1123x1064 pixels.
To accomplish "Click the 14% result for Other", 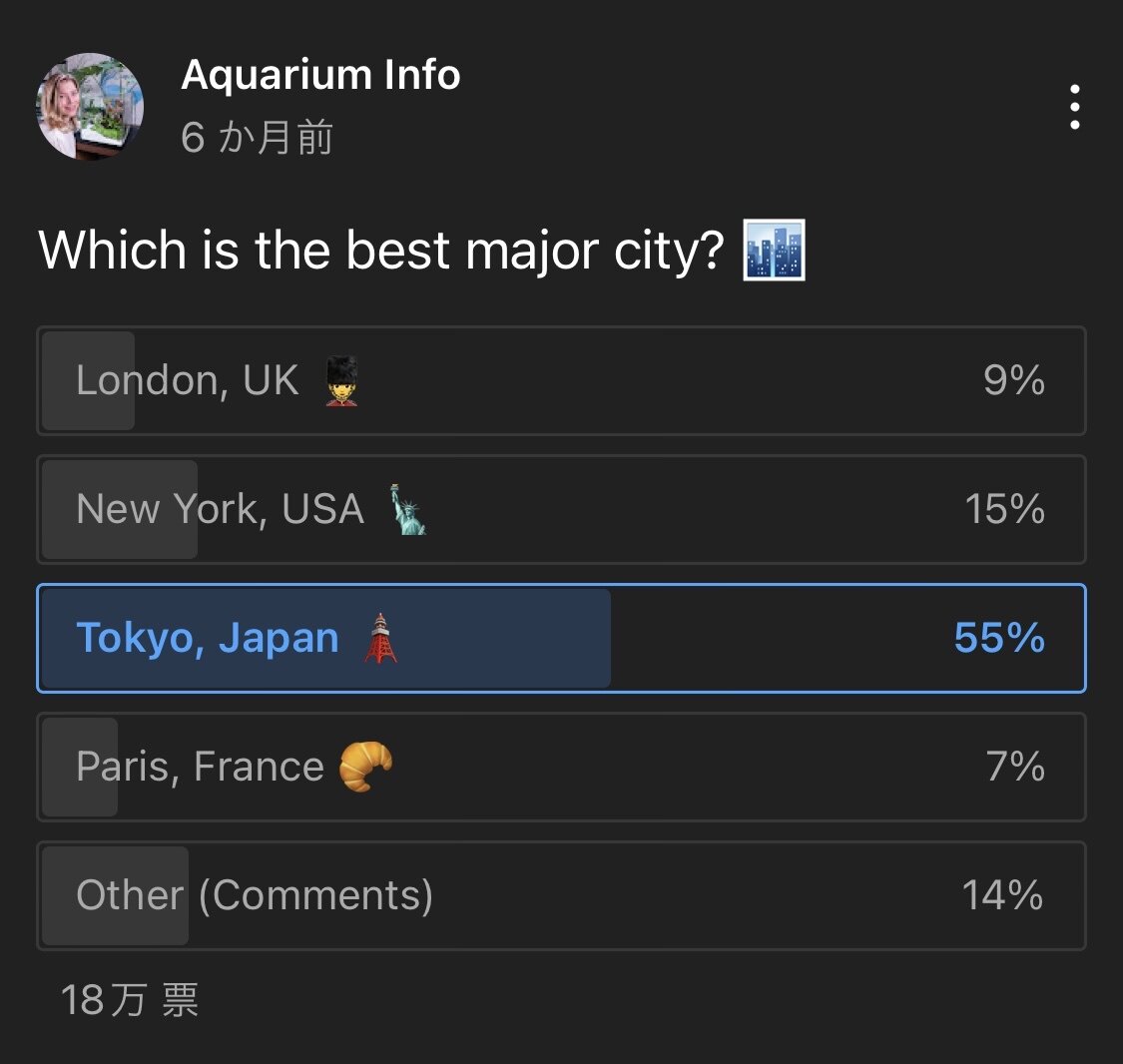I will tap(1002, 895).
